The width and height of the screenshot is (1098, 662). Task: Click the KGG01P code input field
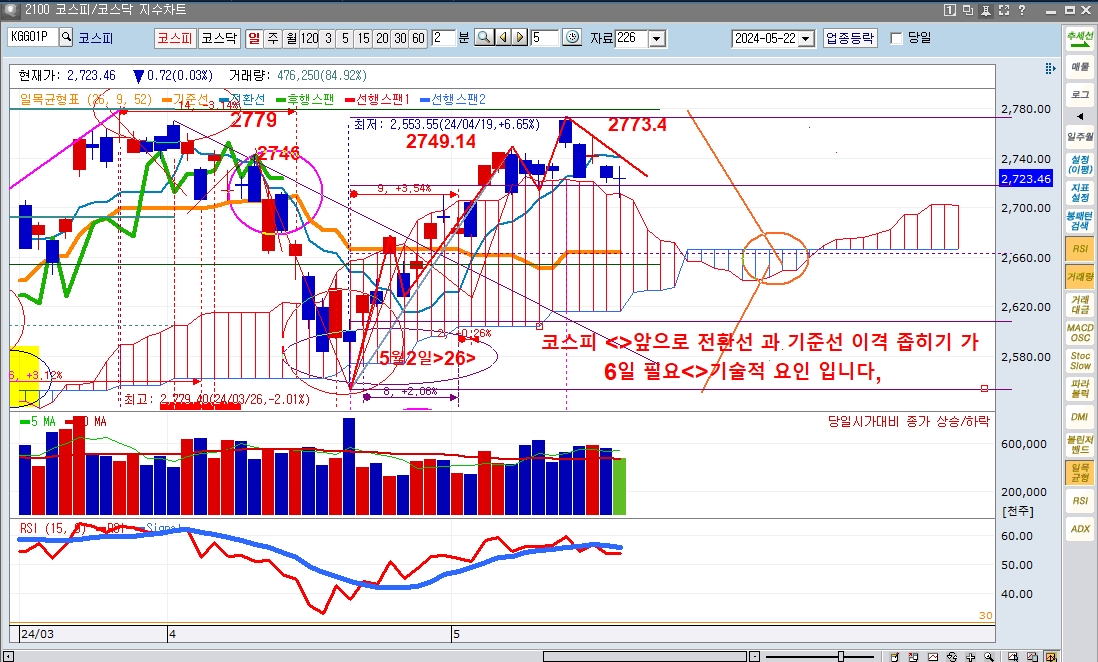pyautogui.click(x=32, y=37)
